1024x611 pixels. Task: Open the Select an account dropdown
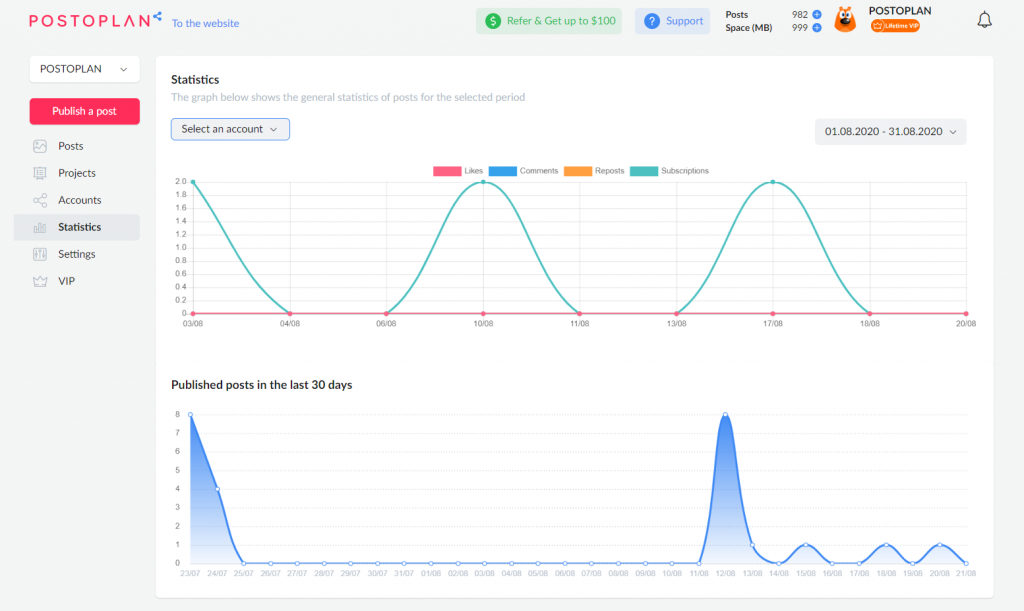[230, 129]
